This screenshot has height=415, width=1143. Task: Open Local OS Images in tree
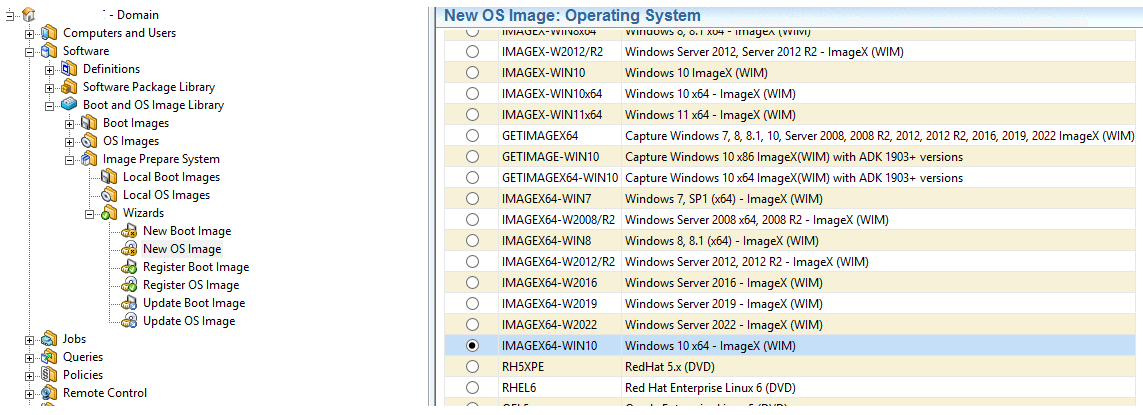166,195
